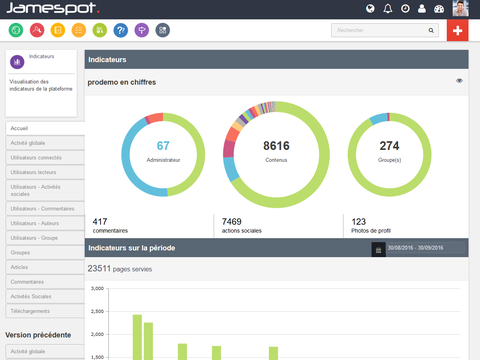Viewport: 480px width, 360px height.
Task: Click the clock history icon
Action: tap(405, 8)
